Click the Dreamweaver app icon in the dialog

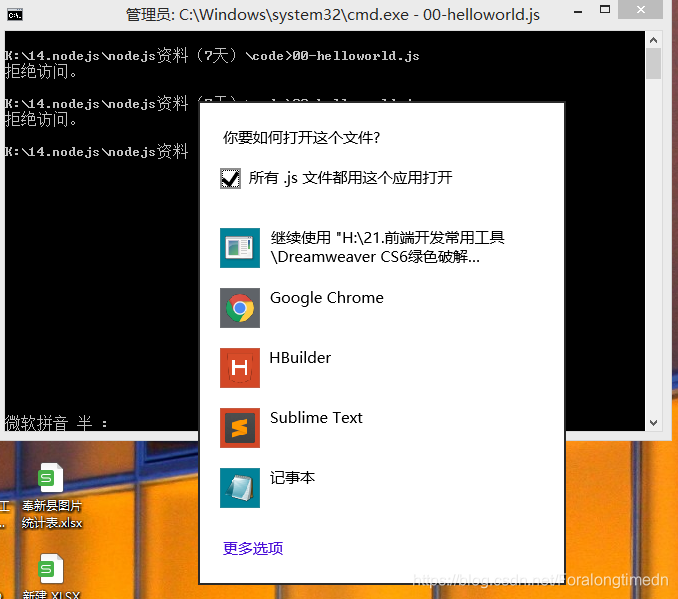click(x=240, y=248)
